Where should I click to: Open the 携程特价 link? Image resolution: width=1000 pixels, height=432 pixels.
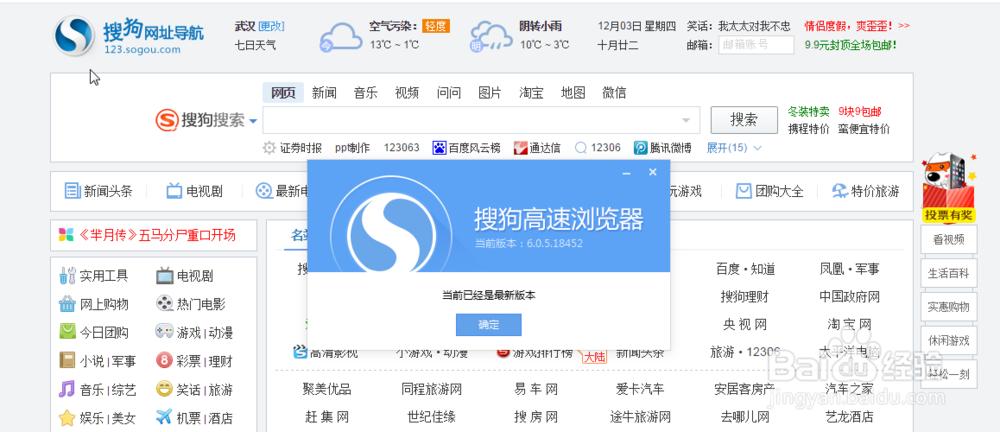tap(809, 130)
